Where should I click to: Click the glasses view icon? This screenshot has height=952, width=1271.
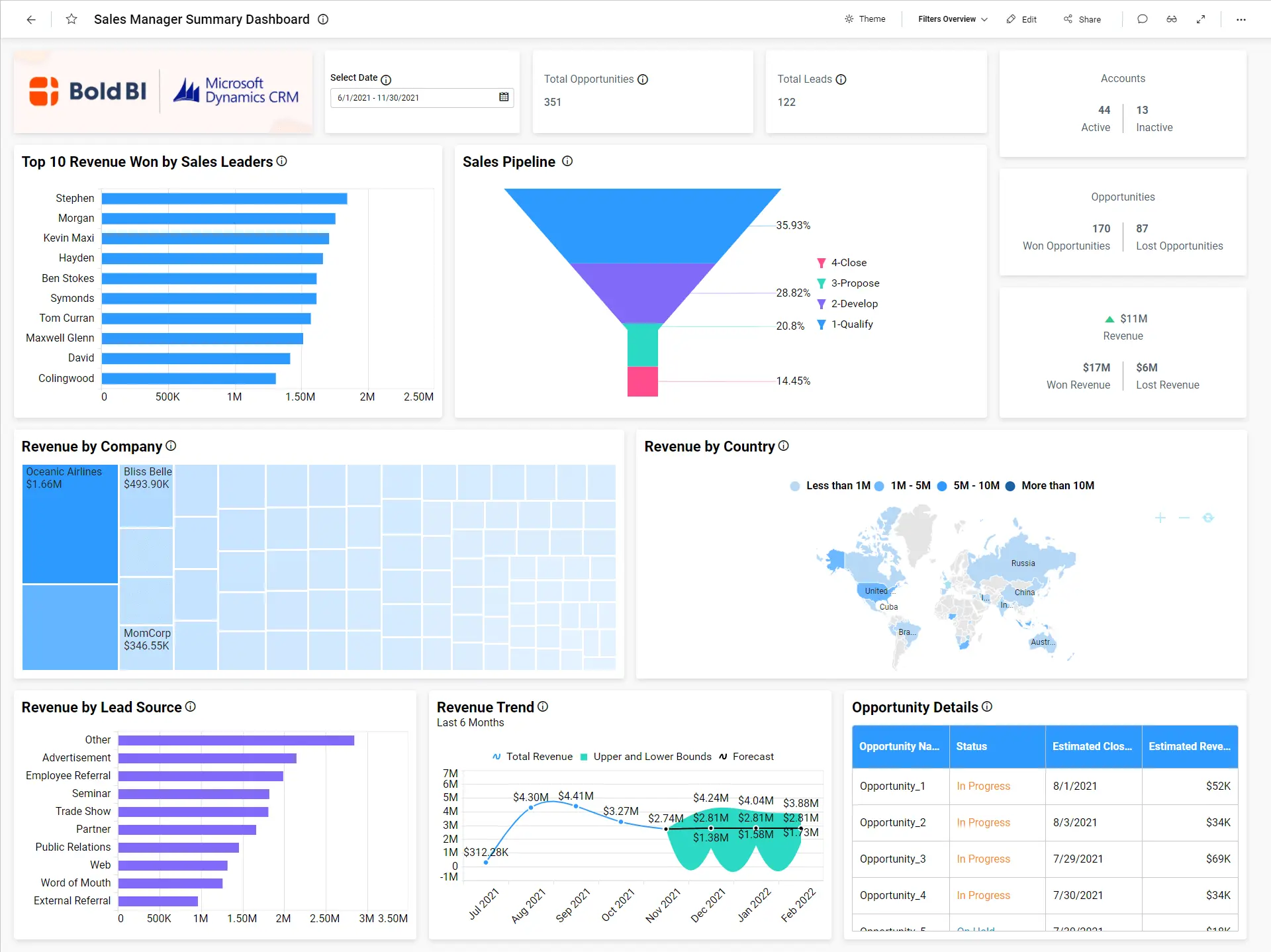(x=1171, y=19)
